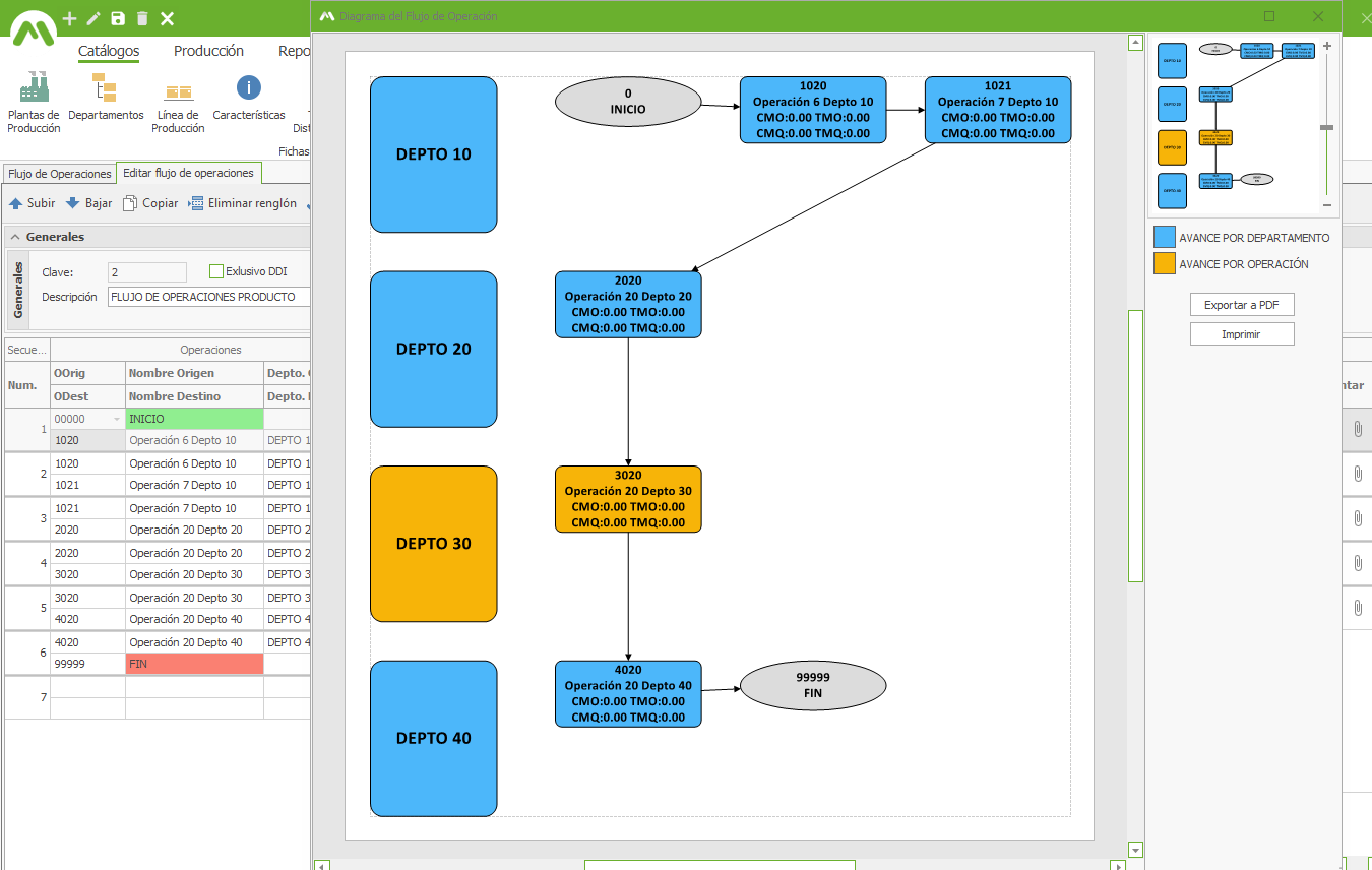Image resolution: width=1372 pixels, height=870 pixels.
Task: Click zoom-in plus on diagram overview
Action: pos(1327,46)
